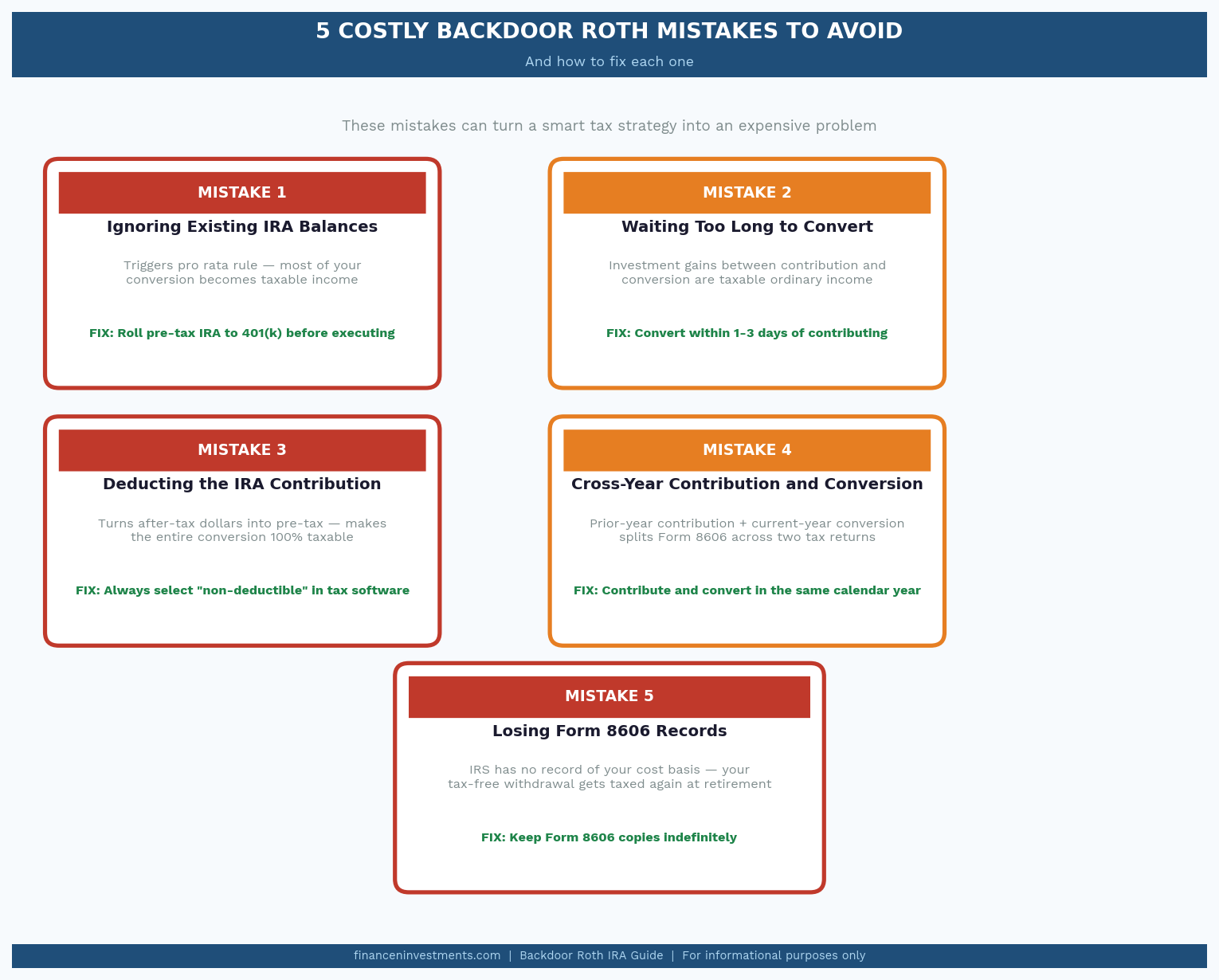Select the 'And how to fix each one' subtitle
The height and width of the screenshot is (980, 1219).
point(609,61)
